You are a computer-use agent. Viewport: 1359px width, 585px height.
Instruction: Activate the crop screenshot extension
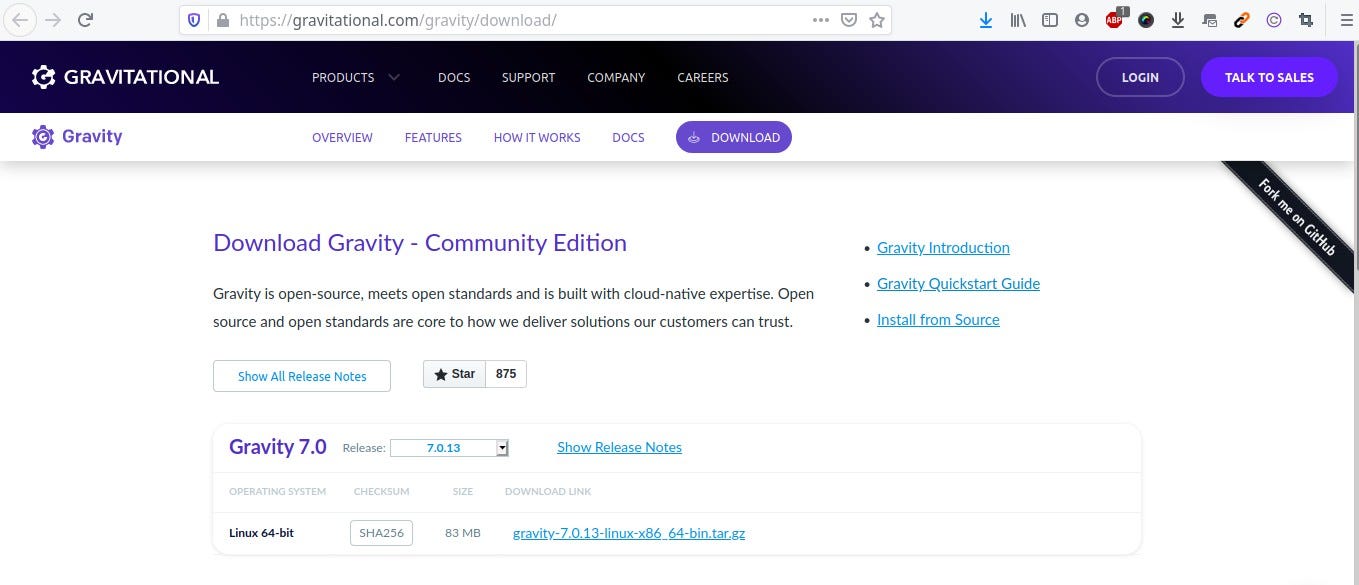(1306, 20)
